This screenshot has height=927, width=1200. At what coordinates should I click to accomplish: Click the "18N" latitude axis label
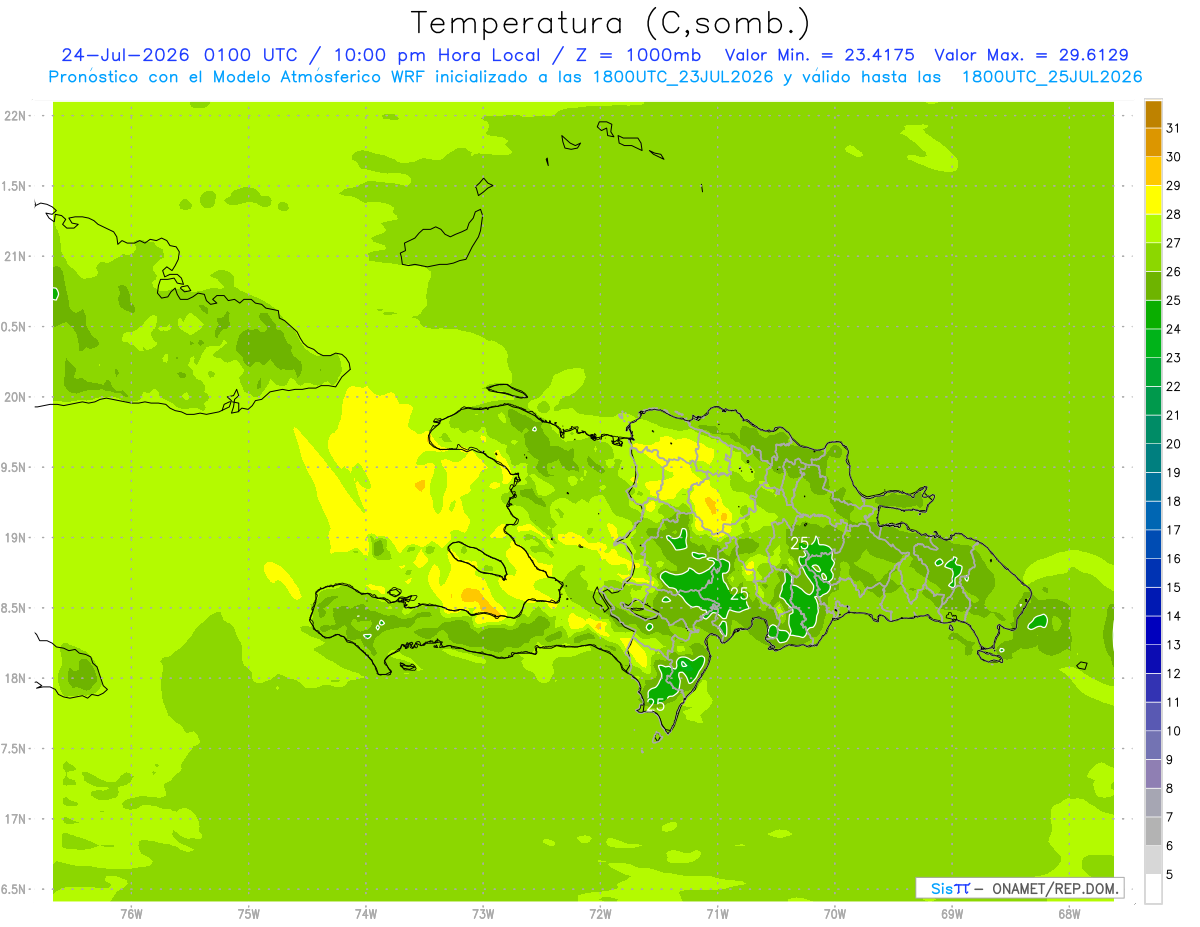15,679
